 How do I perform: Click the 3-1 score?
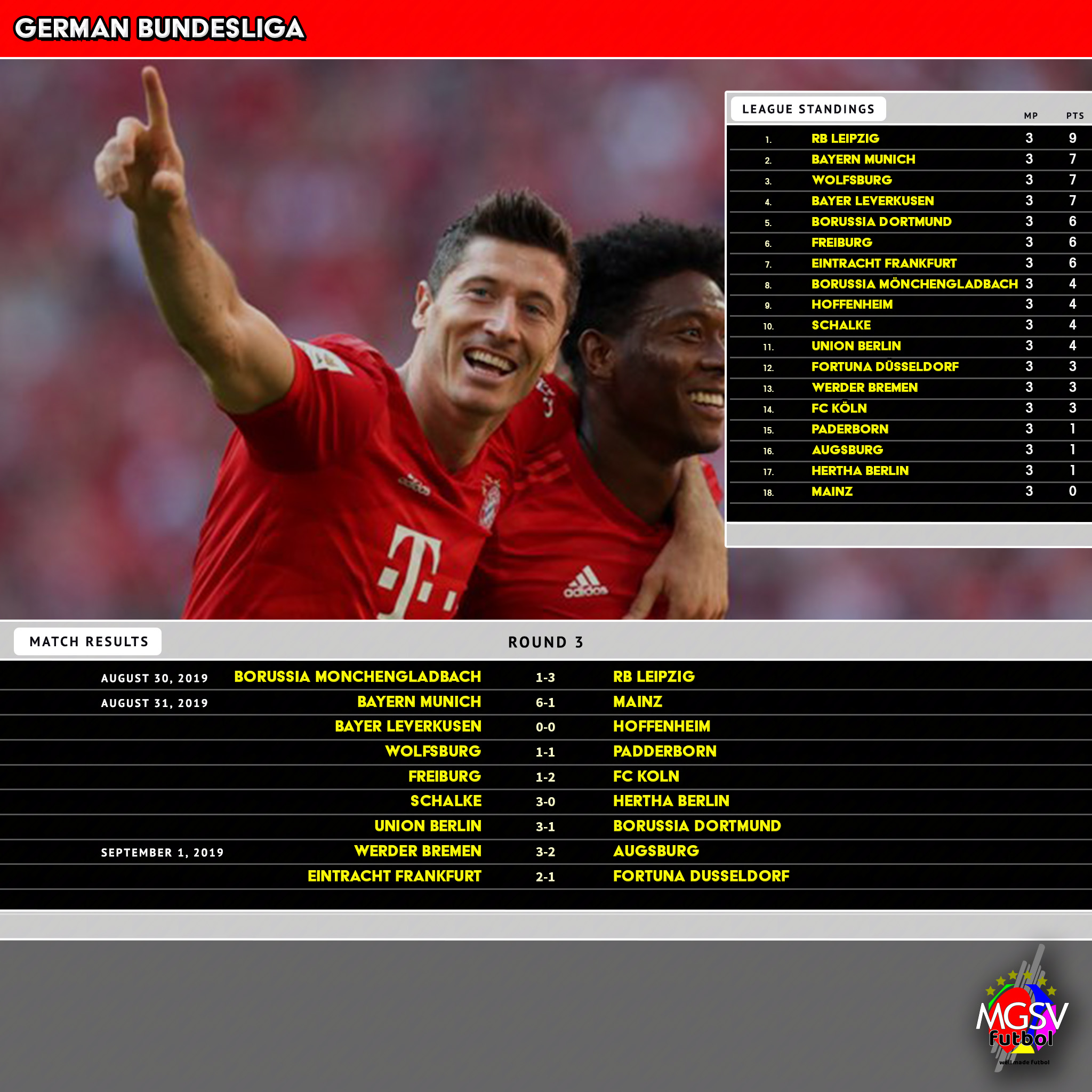pos(545,827)
